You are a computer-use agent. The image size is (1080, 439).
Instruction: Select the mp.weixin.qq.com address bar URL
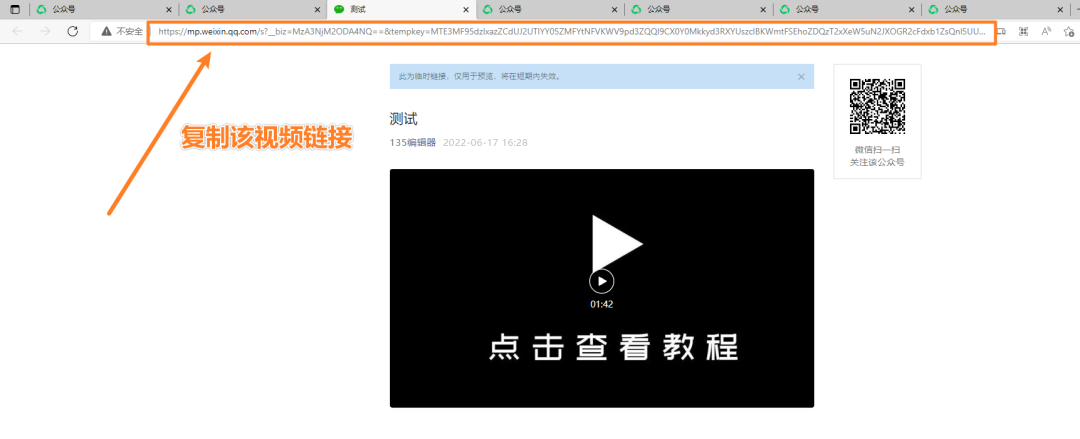pyautogui.click(x=570, y=31)
